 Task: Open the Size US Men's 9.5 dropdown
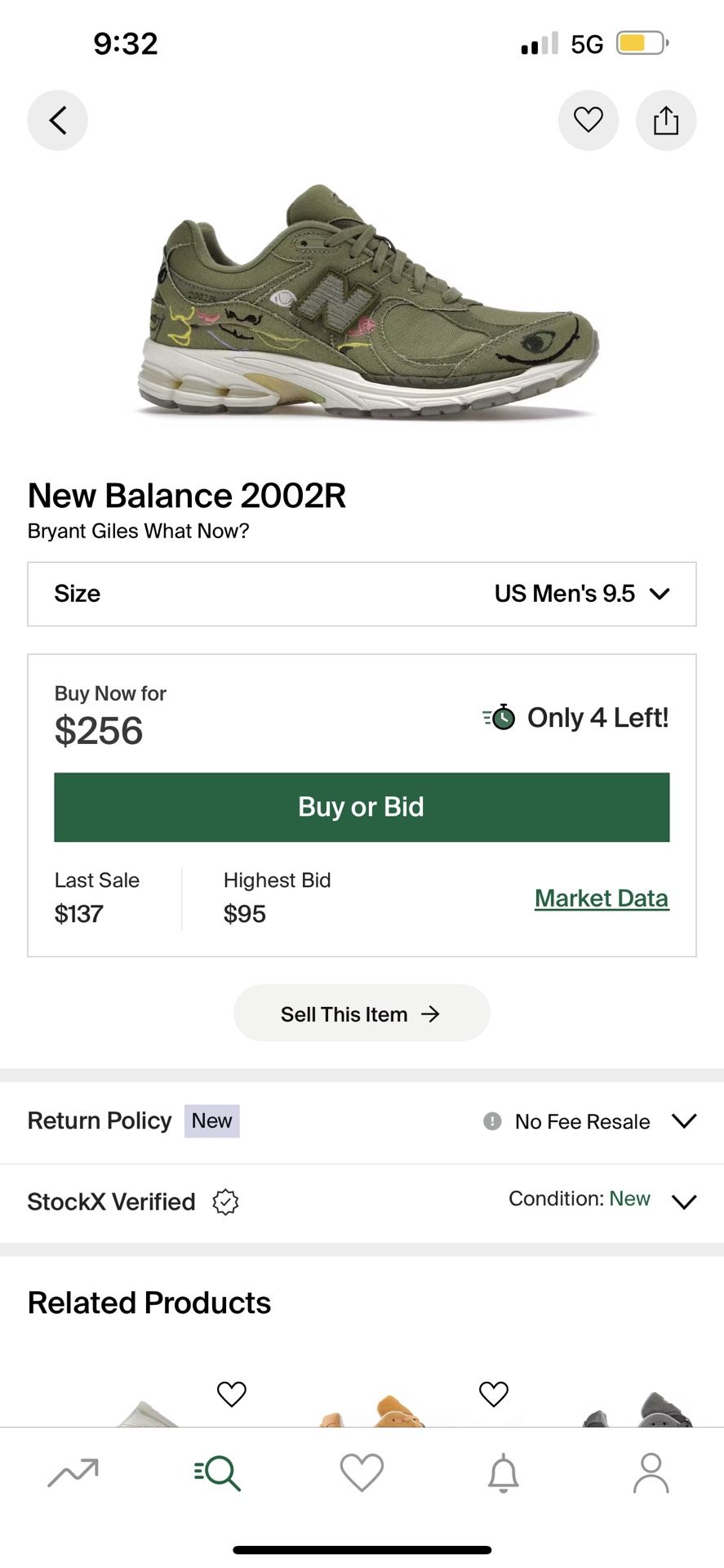(x=362, y=594)
